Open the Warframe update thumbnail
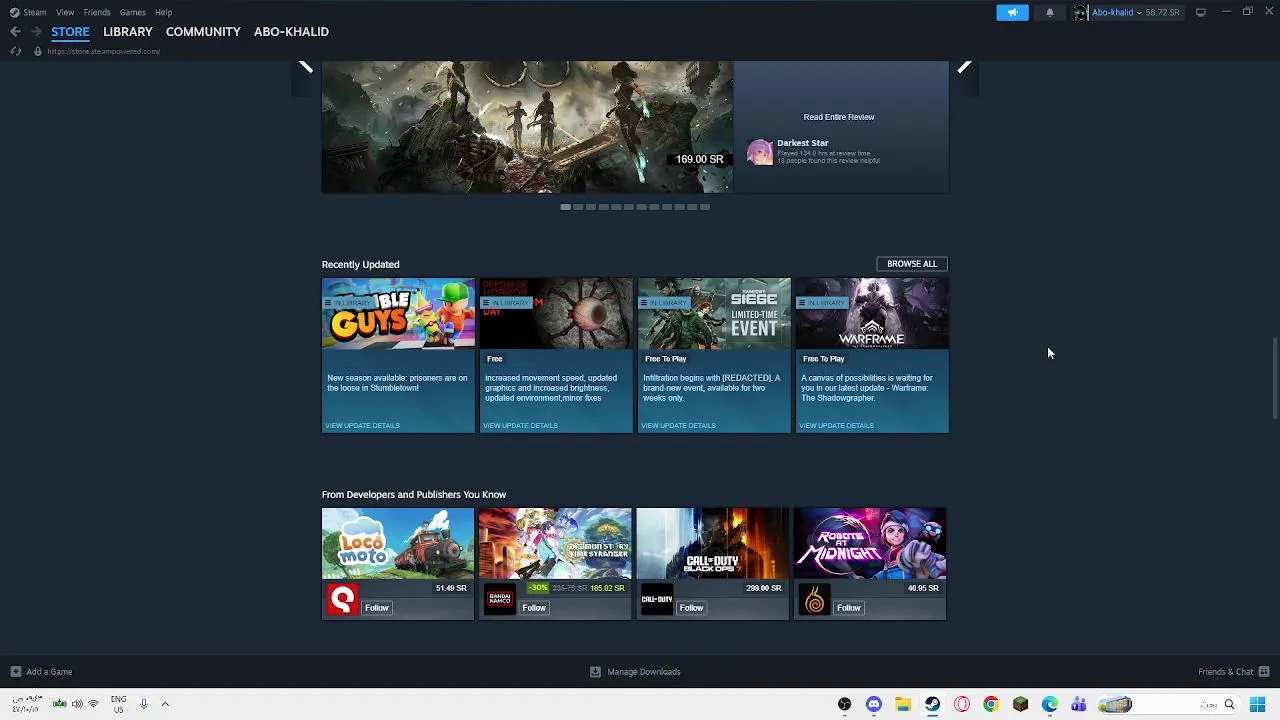Viewport: 1280px width, 720px height. coord(872,314)
